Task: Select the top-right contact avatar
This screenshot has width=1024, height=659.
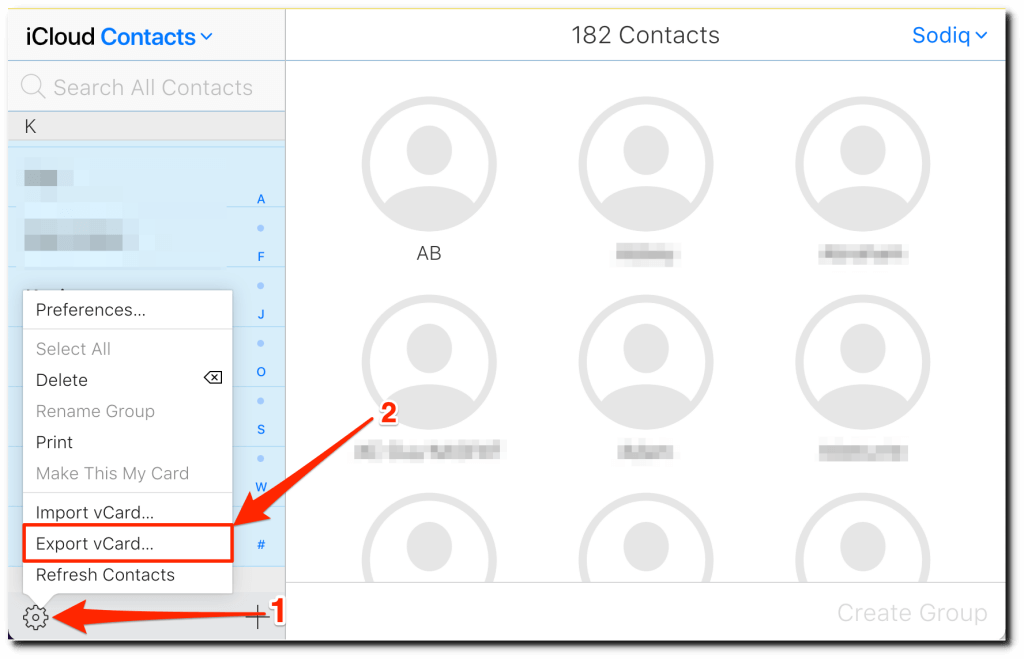Action: 863,164
